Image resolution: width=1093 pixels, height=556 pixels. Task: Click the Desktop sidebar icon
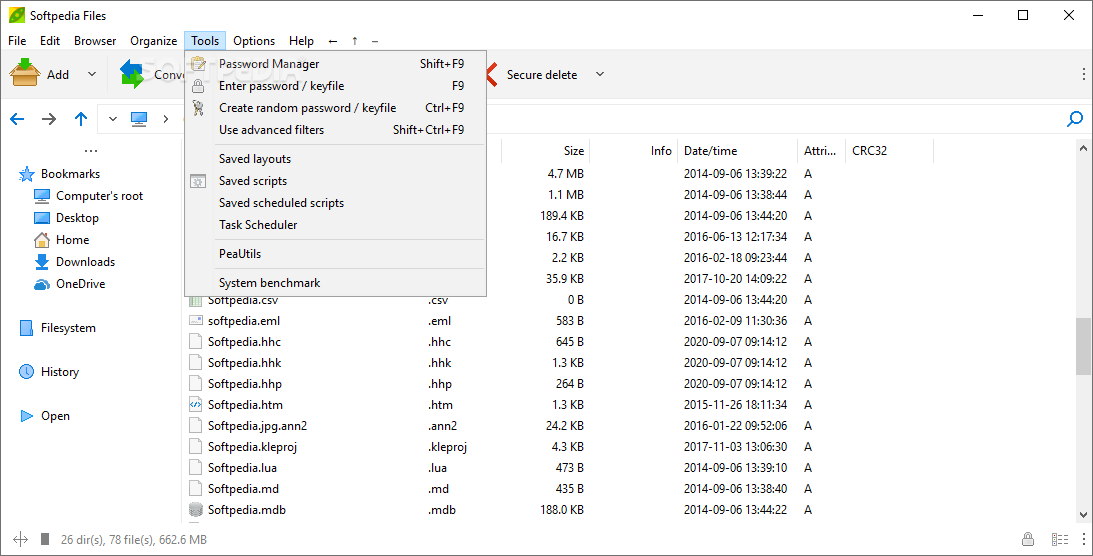42,218
